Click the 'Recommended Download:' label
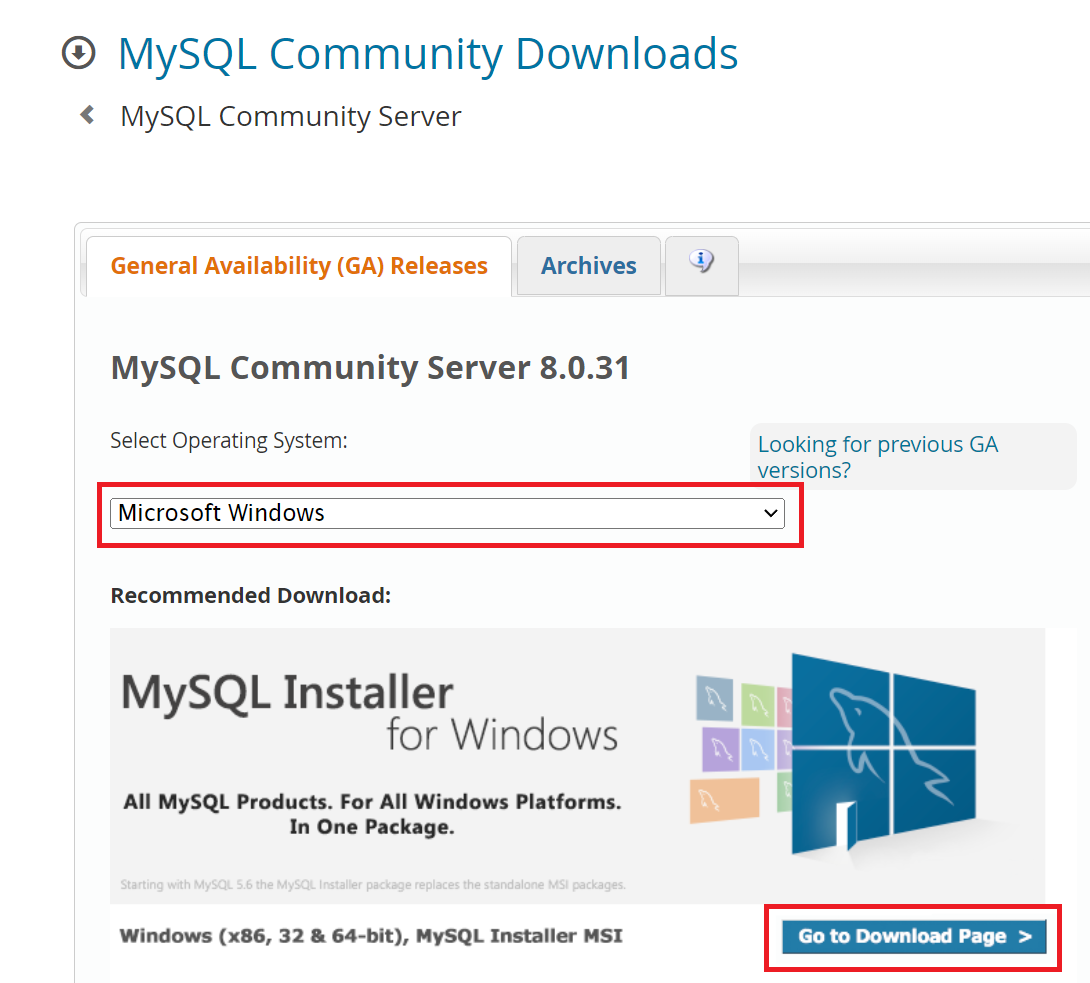 point(251,596)
